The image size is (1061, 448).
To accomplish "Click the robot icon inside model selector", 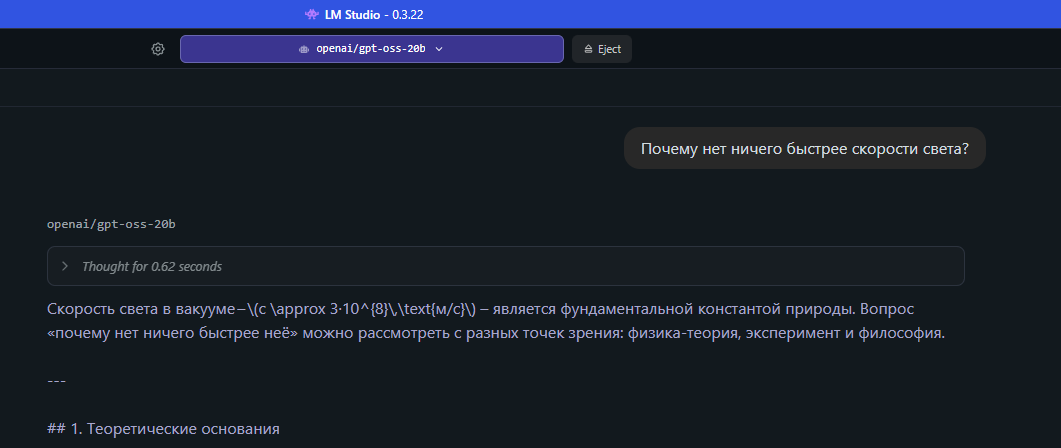I will pyautogui.click(x=304, y=49).
